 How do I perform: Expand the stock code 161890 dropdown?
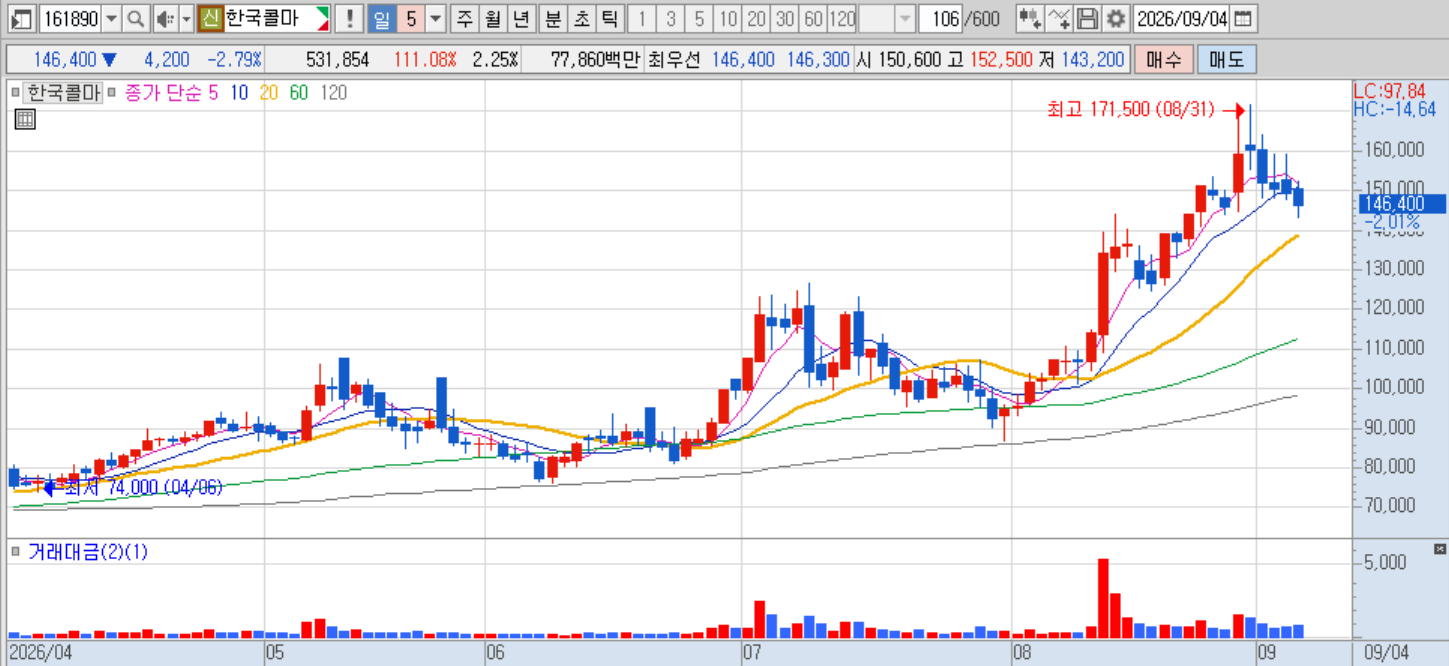point(111,18)
